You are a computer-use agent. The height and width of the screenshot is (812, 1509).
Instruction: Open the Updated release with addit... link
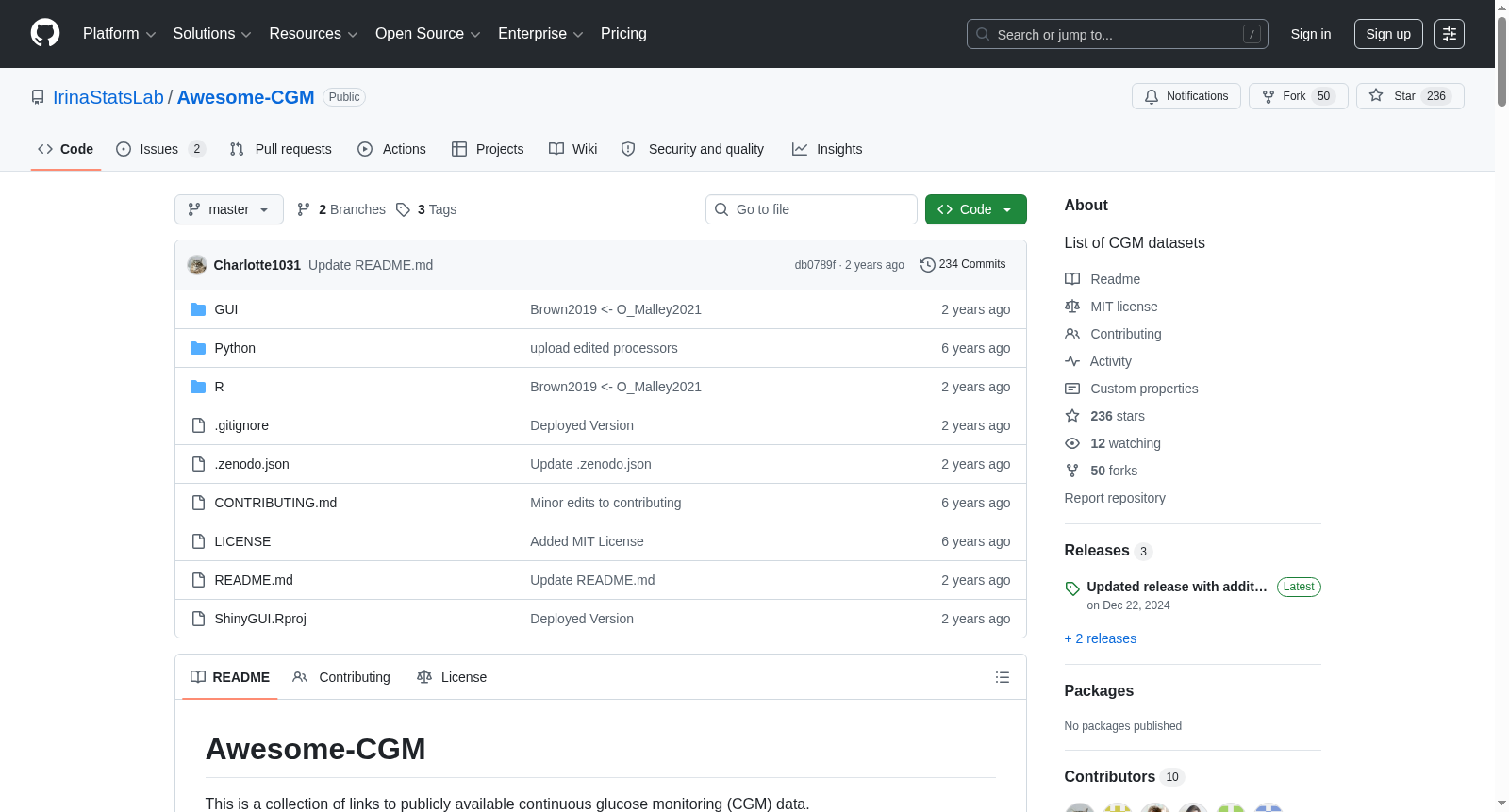(x=1177, y=587)
